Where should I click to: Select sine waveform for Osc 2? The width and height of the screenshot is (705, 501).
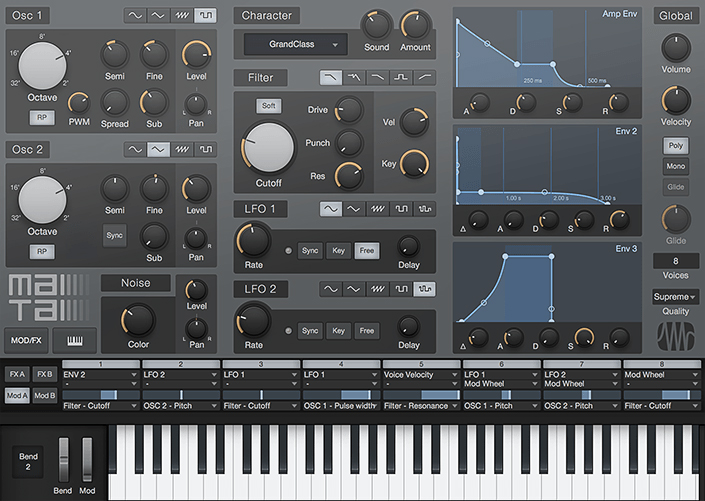point(135,149)
